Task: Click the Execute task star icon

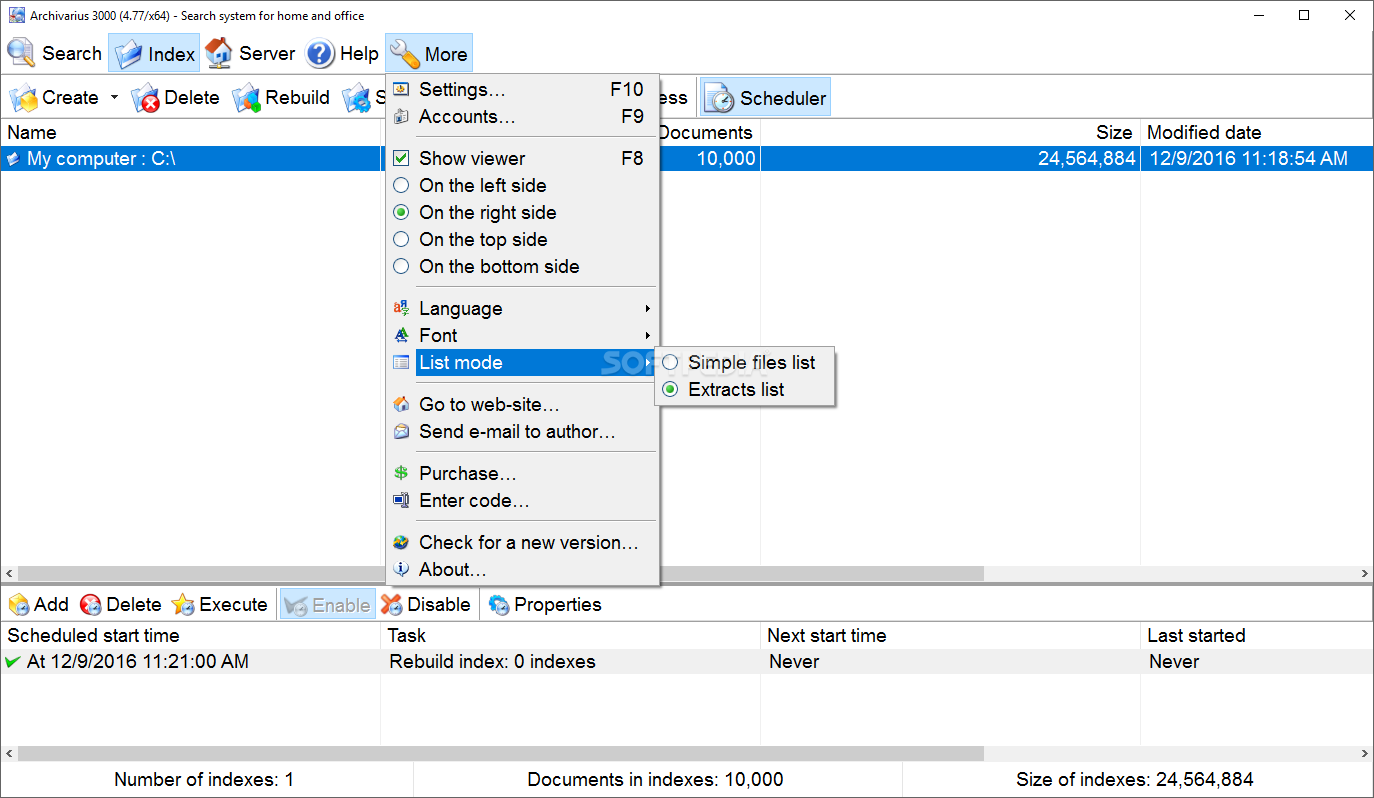Action: pos(184,604)
